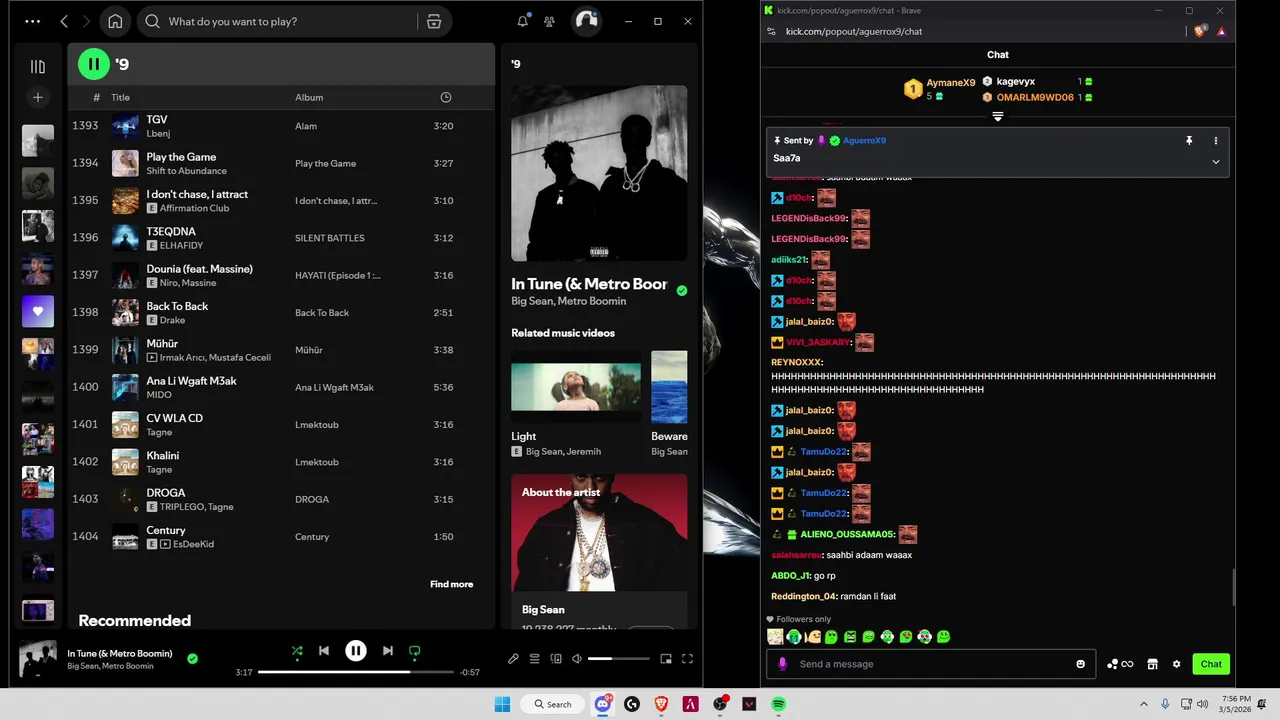
Task: Toggle saved checkmark in Now Playing panel
Action: (x=682, y=291)
